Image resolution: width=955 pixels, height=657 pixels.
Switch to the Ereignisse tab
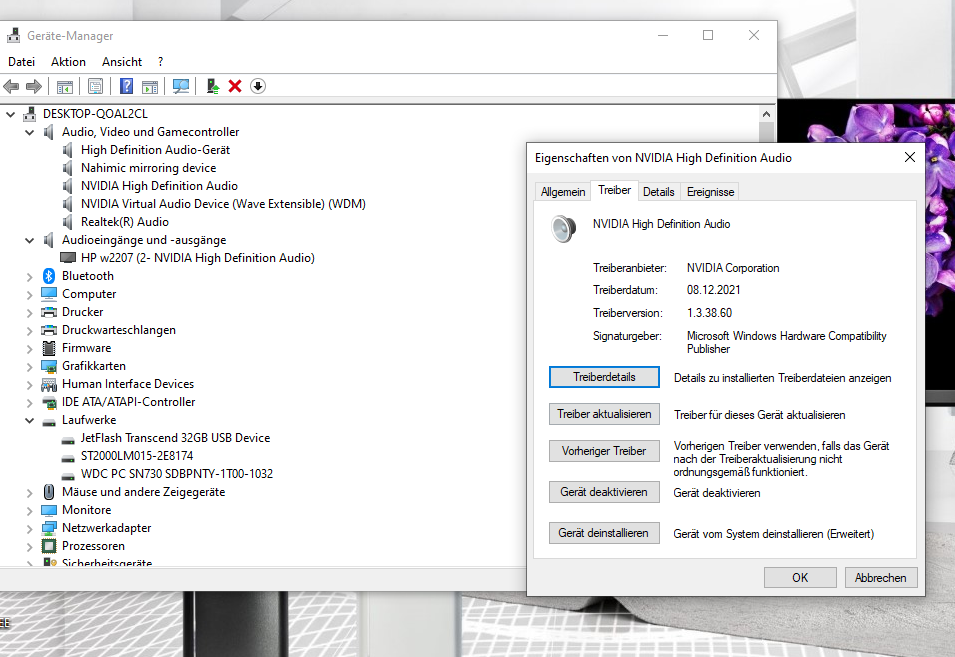coord(710,192)
